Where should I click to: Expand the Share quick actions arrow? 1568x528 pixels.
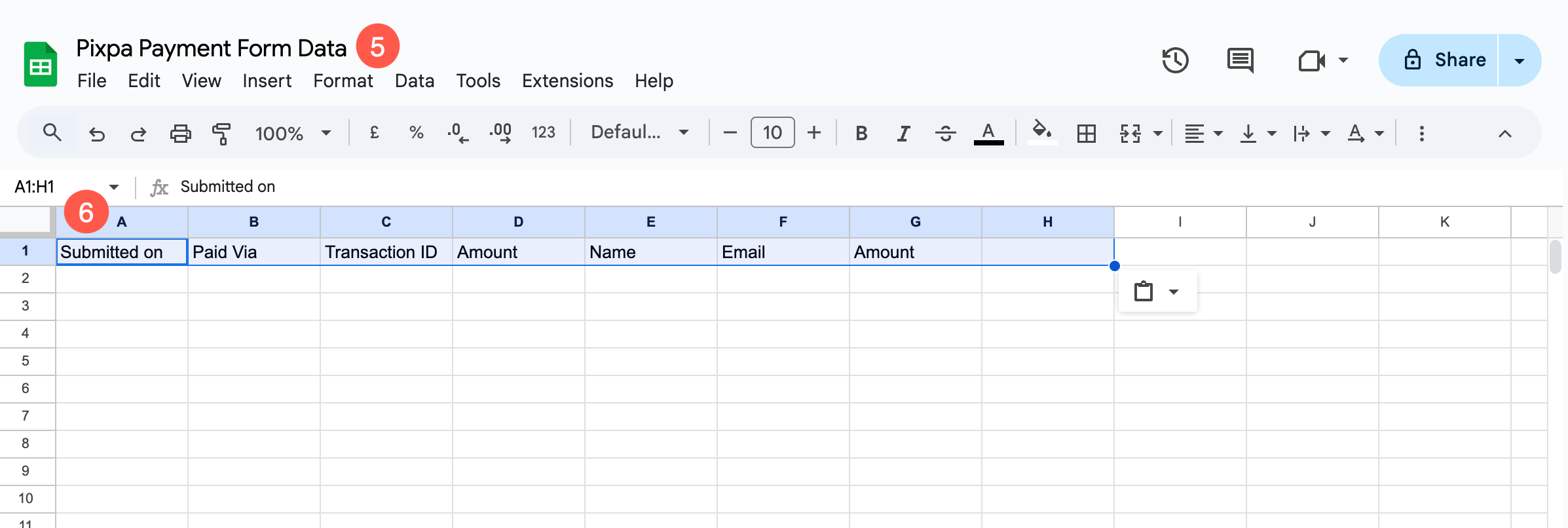(x=1520, y=60)
